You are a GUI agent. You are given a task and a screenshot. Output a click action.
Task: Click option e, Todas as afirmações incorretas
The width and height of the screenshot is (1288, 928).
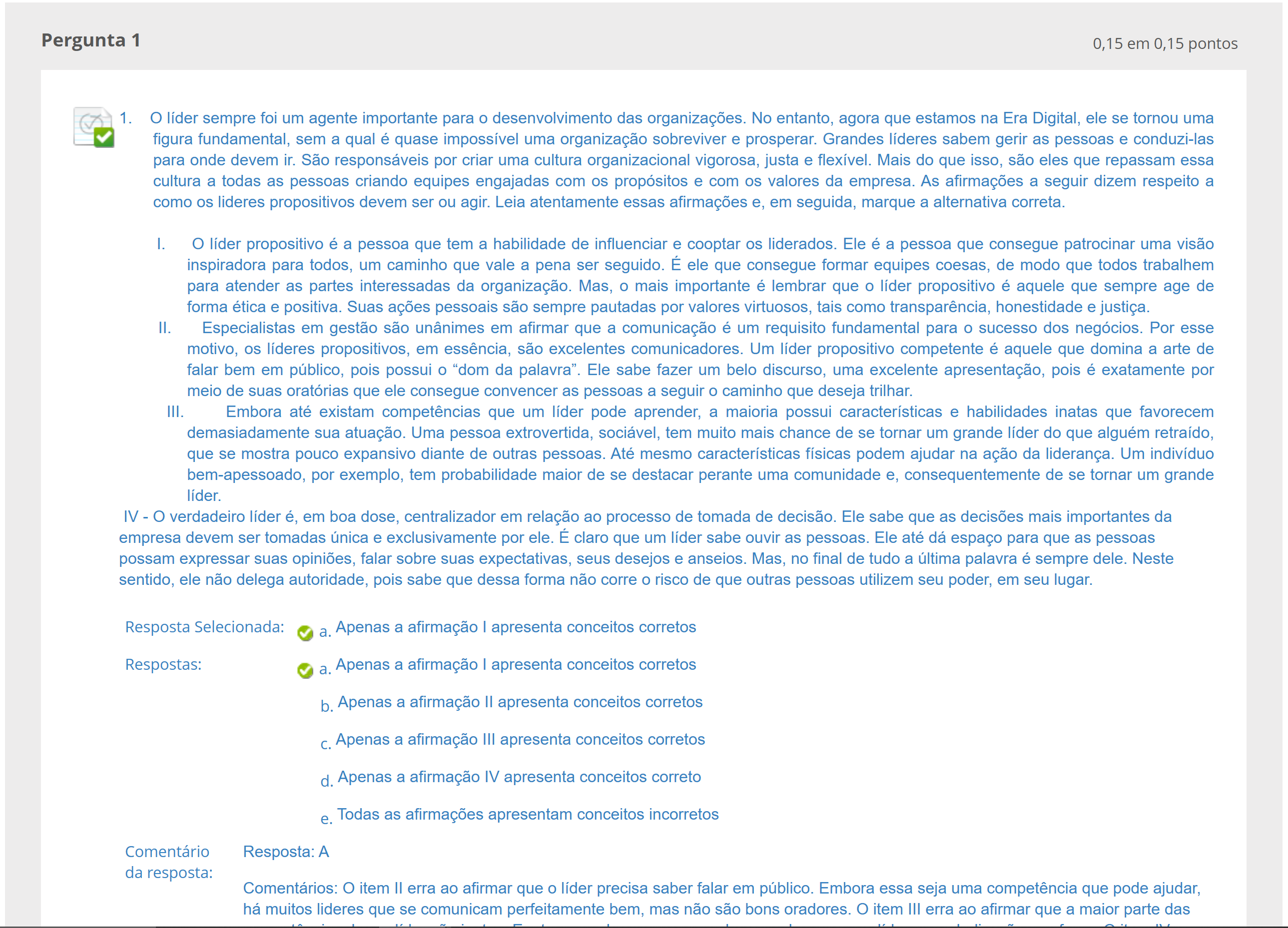(527, 815)
